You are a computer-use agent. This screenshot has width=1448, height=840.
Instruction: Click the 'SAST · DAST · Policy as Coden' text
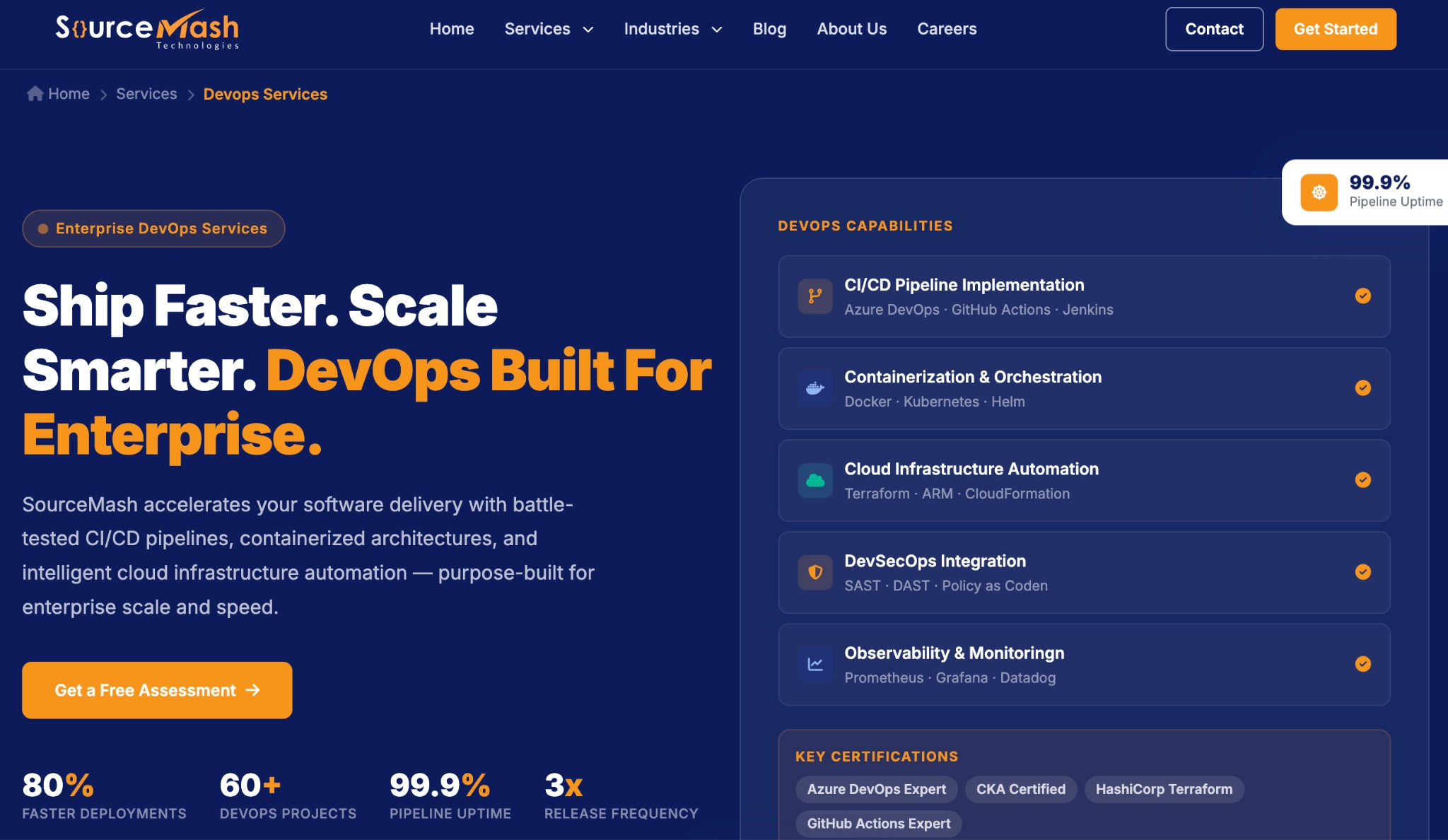pyautogui.click(x=946, y=585)
